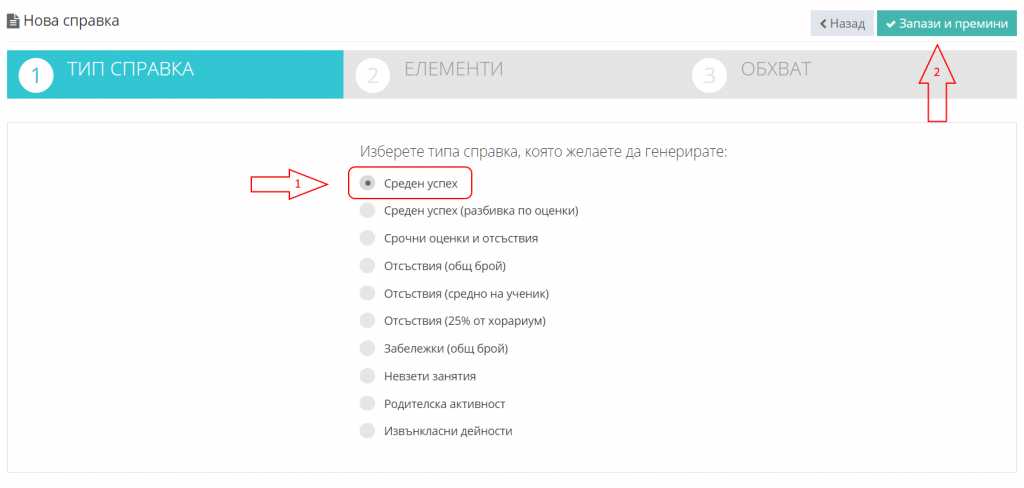Click the Запази и премини button
This screenshot has width=1024, height=488.
947,24
